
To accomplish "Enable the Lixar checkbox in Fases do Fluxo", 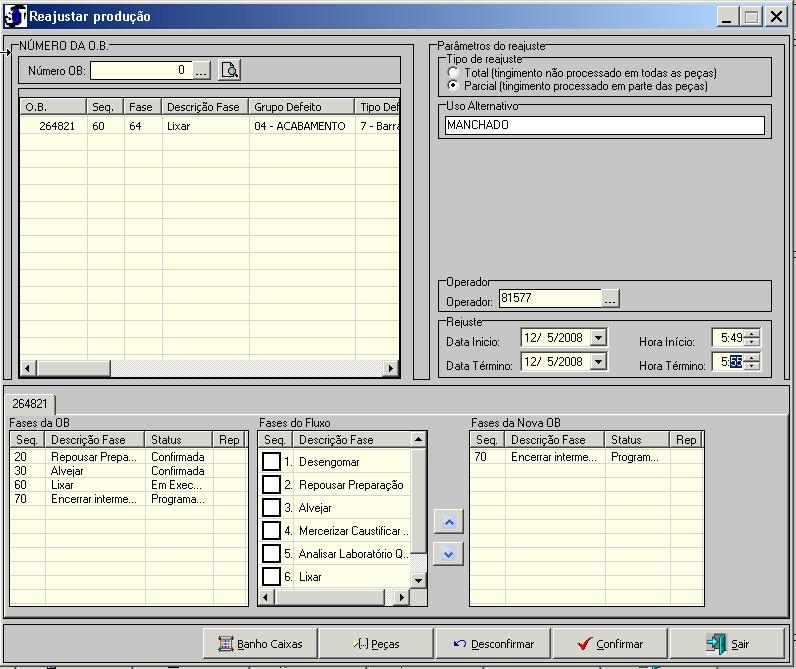I will (271, 576).
